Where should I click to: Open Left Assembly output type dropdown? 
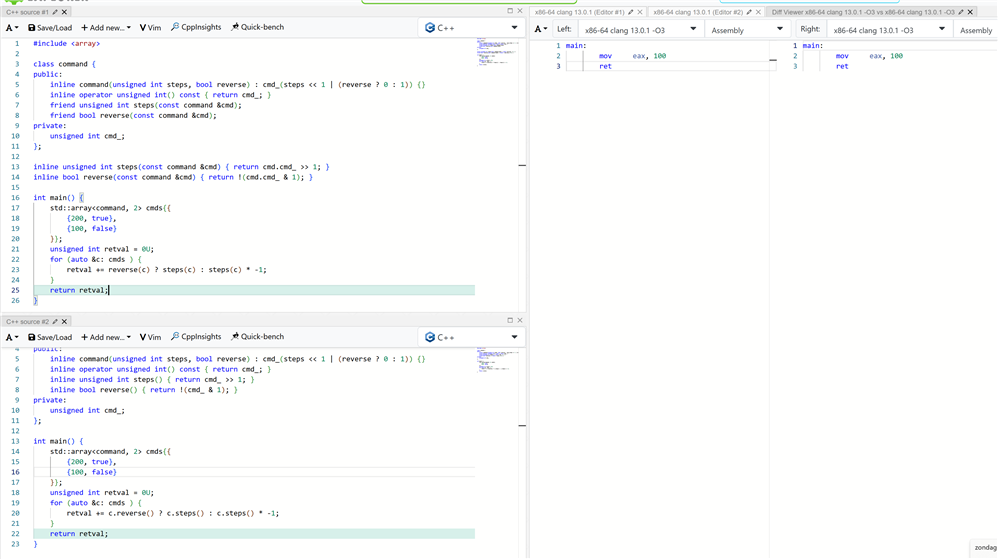(x=747, y=30)
